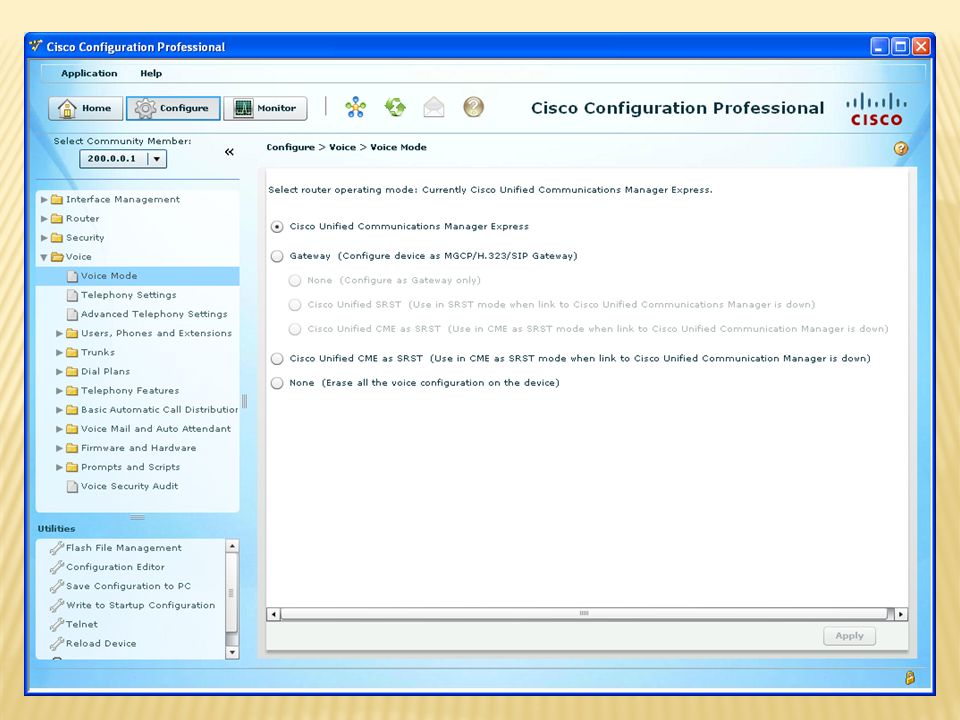Click the Apply button
This screenshot has width=960, height=720.
click(x=849, y=636)
